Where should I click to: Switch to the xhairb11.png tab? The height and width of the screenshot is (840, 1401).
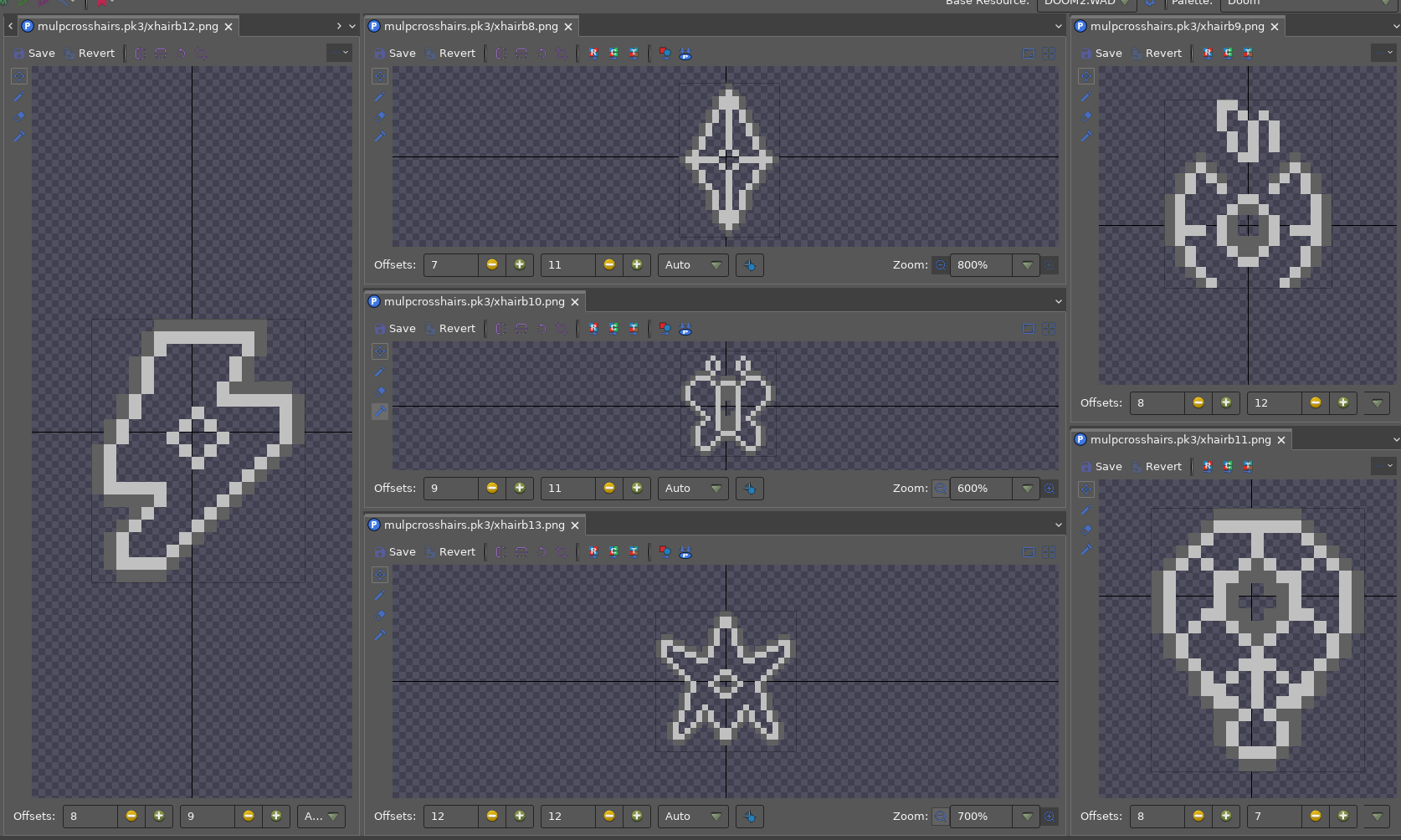(1181, 440)
